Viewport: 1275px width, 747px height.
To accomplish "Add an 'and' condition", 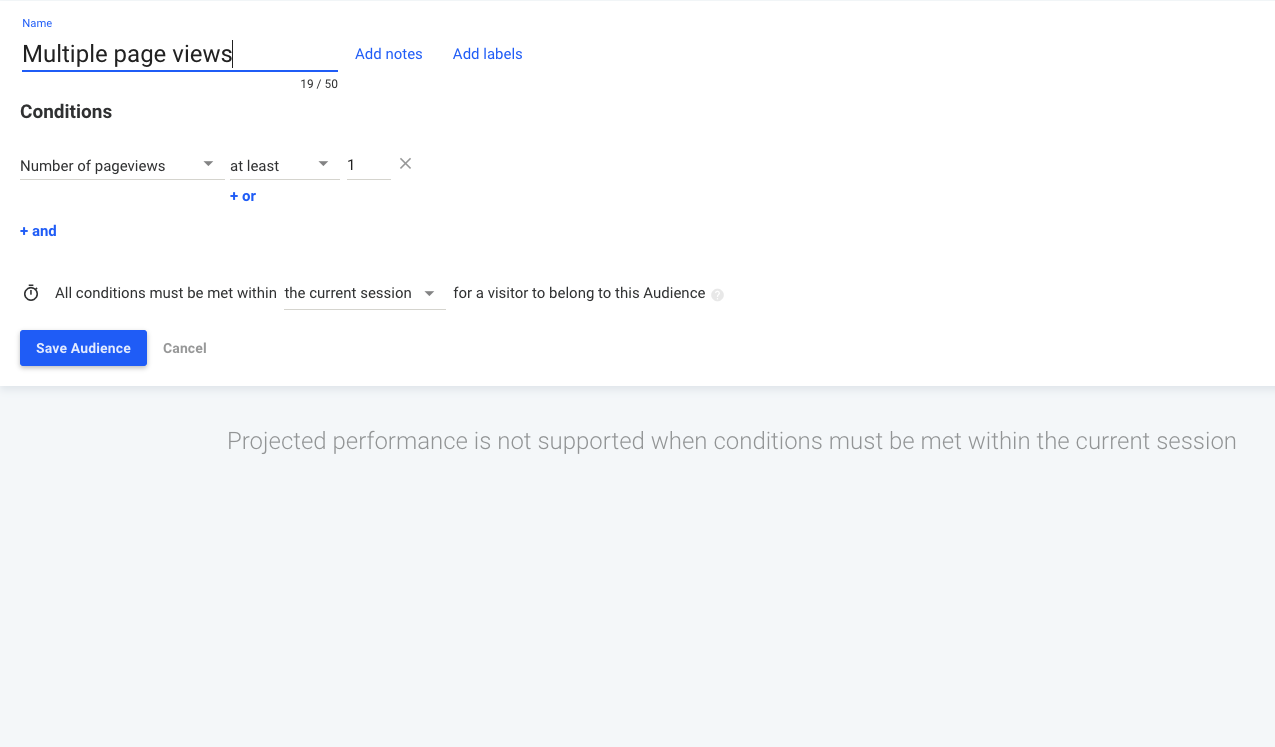I will coord(38,231).
